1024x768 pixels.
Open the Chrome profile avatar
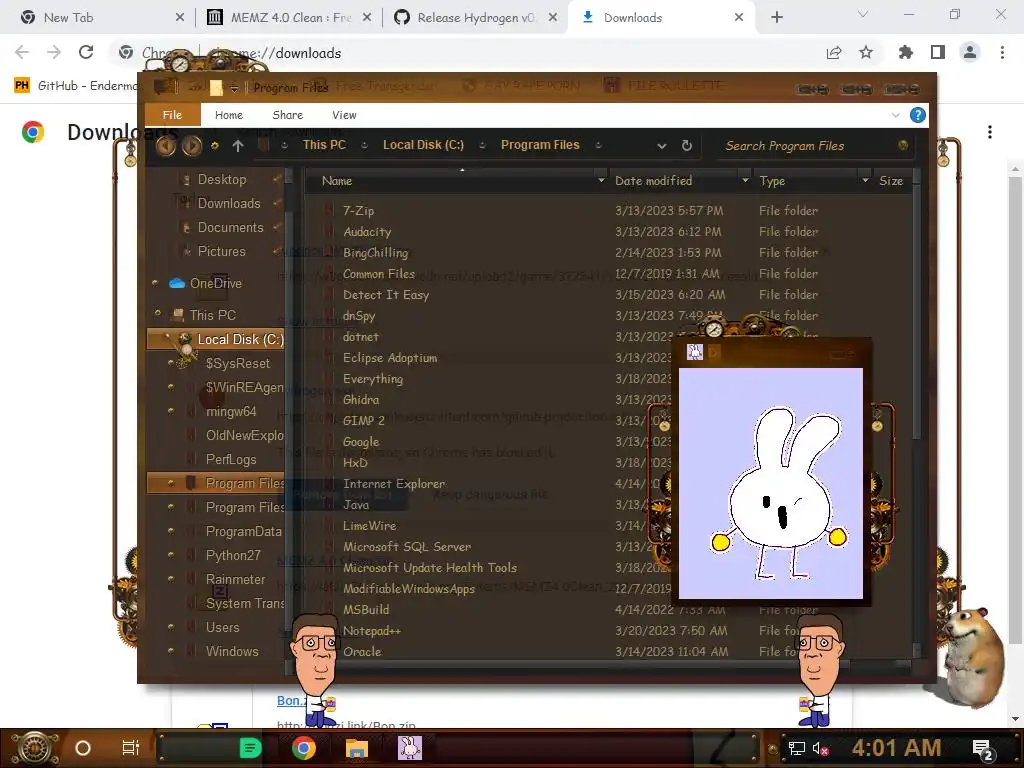click(x=970, y=52)
